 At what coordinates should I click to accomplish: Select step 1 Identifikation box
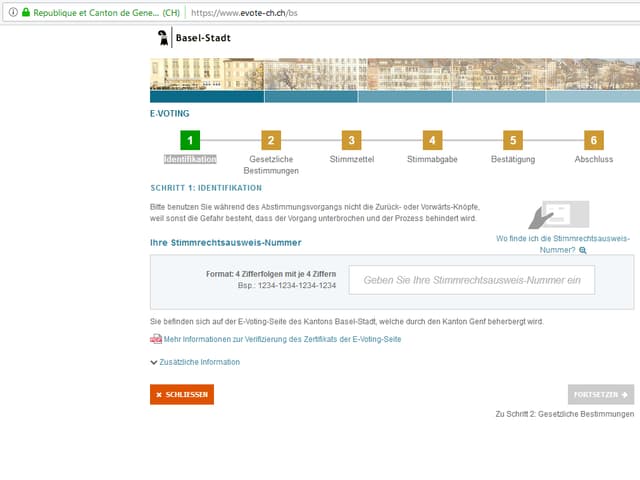[190, 140]
